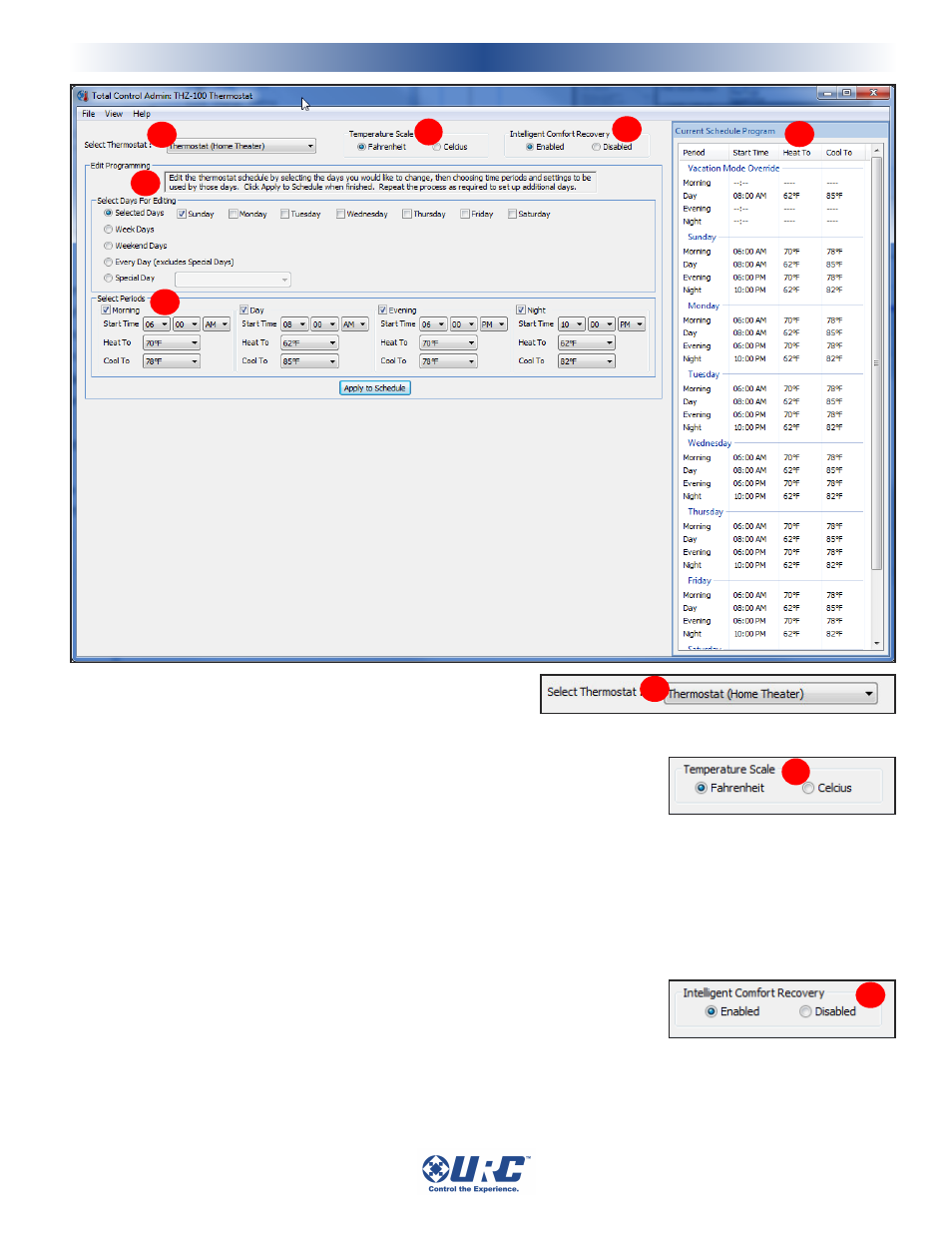This screenshot has width=952, height=1233.
Task: Open Day period start hour dropdown
Action: [294, 324]
